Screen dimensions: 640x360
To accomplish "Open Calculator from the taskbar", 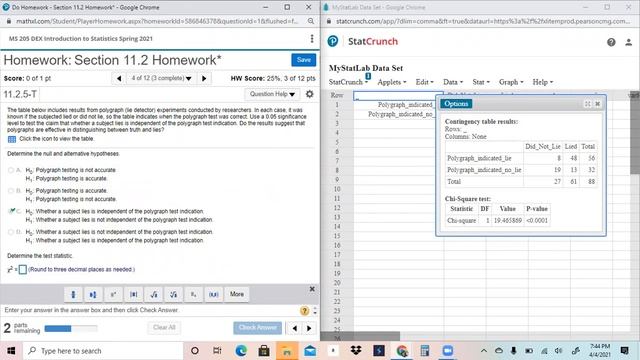I will click(x=425, y=351).
